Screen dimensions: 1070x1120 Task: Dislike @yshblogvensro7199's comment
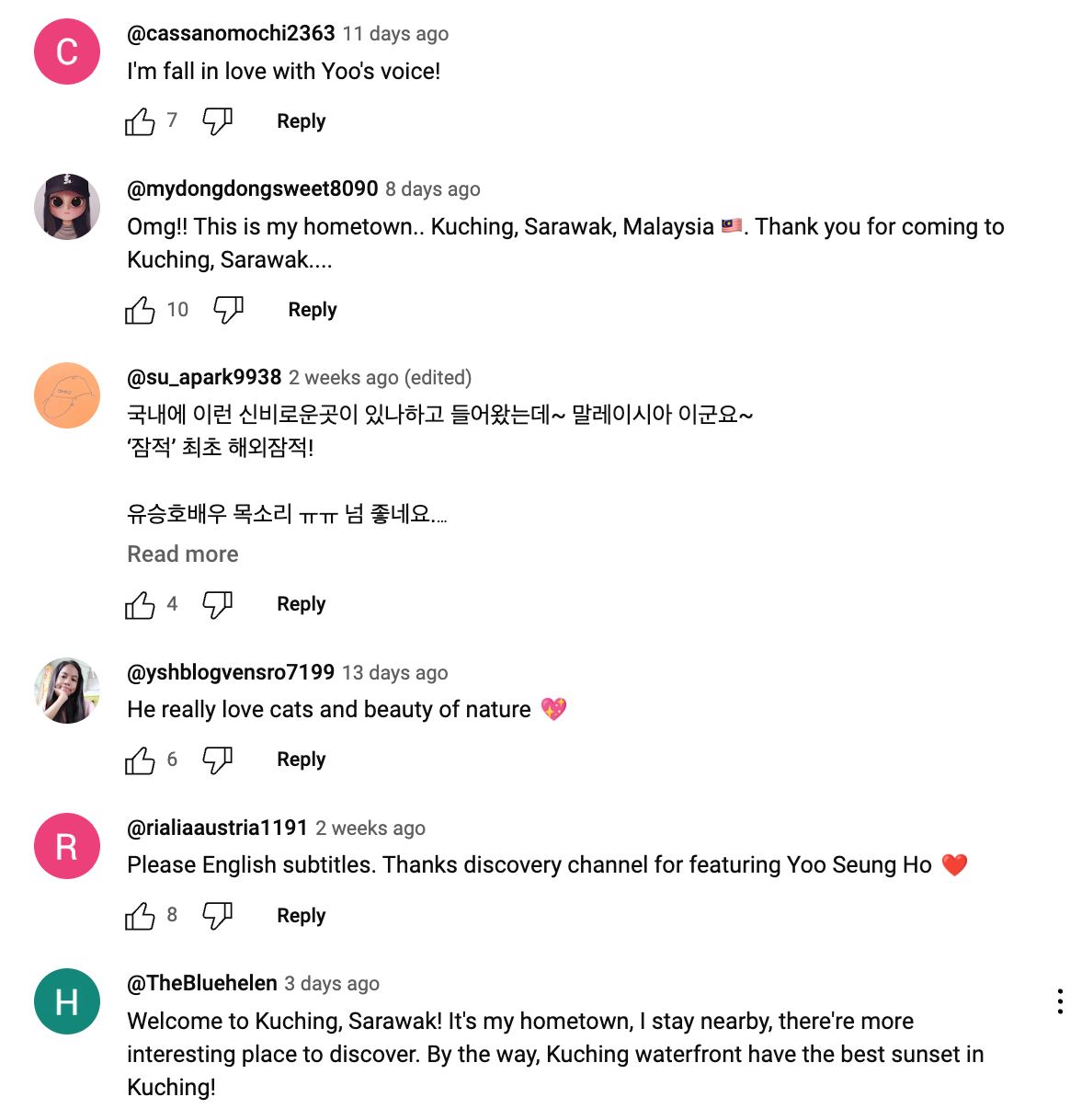pyautogui.click(x=218, y=760)
